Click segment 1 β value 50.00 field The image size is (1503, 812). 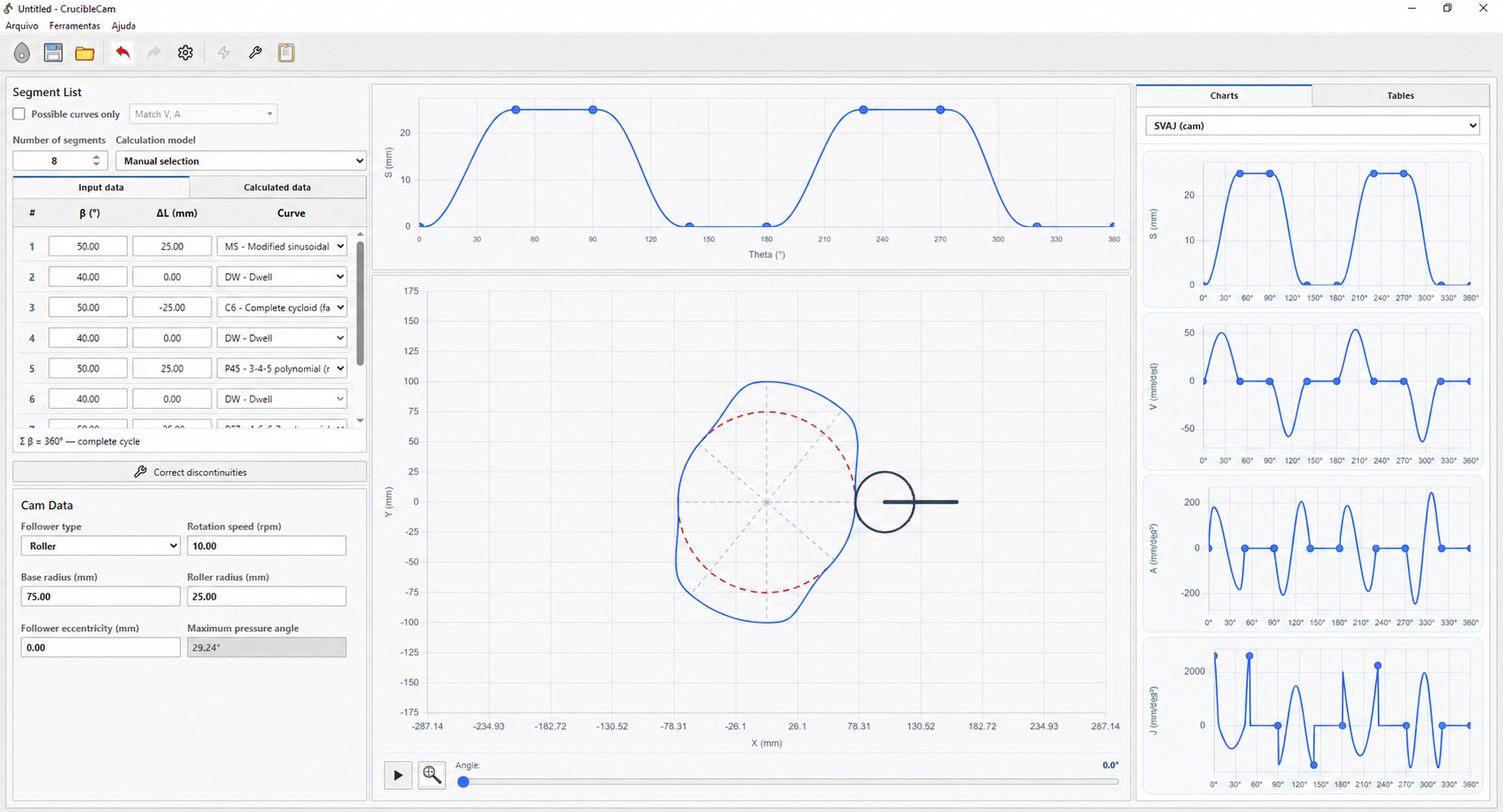88,247
